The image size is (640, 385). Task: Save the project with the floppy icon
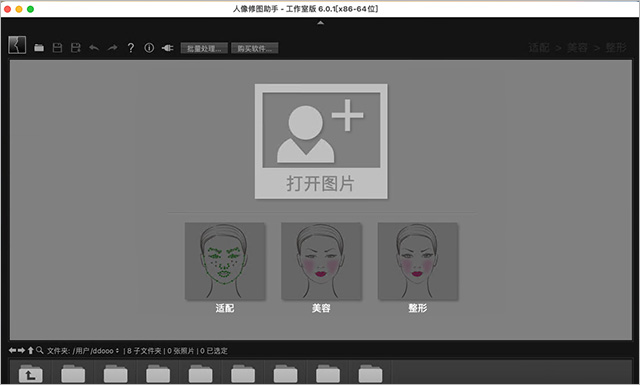[x=58, y=48]
